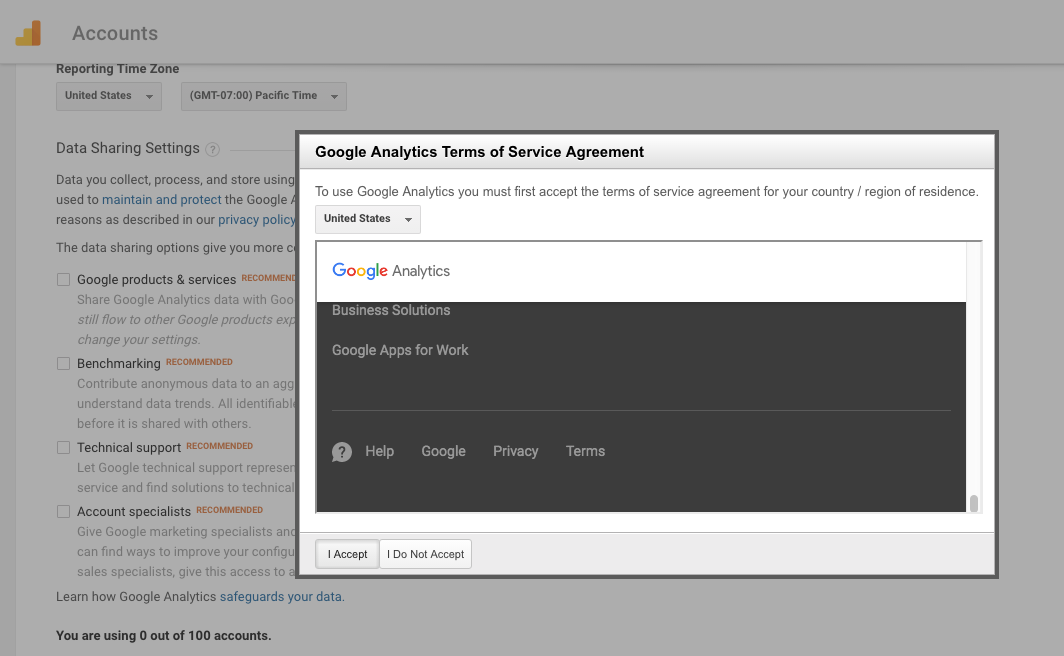1064x656 pixels.
Task: Tick the Account specialists checkbox
Action: coord(64,512)
